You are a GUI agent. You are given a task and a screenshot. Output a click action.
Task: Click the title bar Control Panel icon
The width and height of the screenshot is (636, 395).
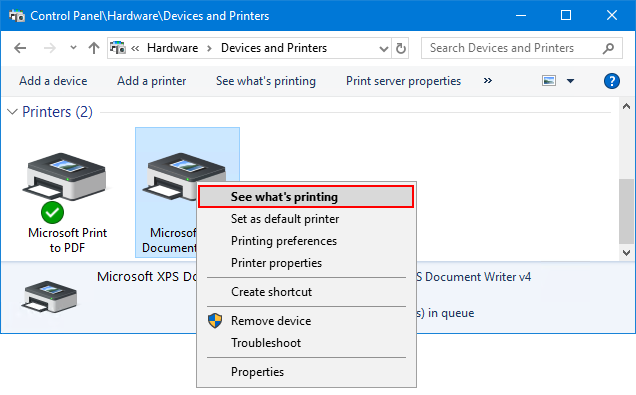[17, 16]
